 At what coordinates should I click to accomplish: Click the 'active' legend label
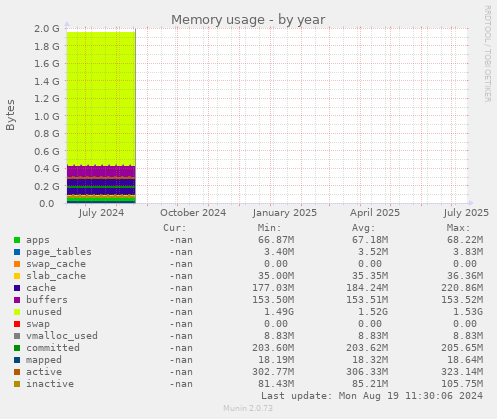click(x=44, y=372)
